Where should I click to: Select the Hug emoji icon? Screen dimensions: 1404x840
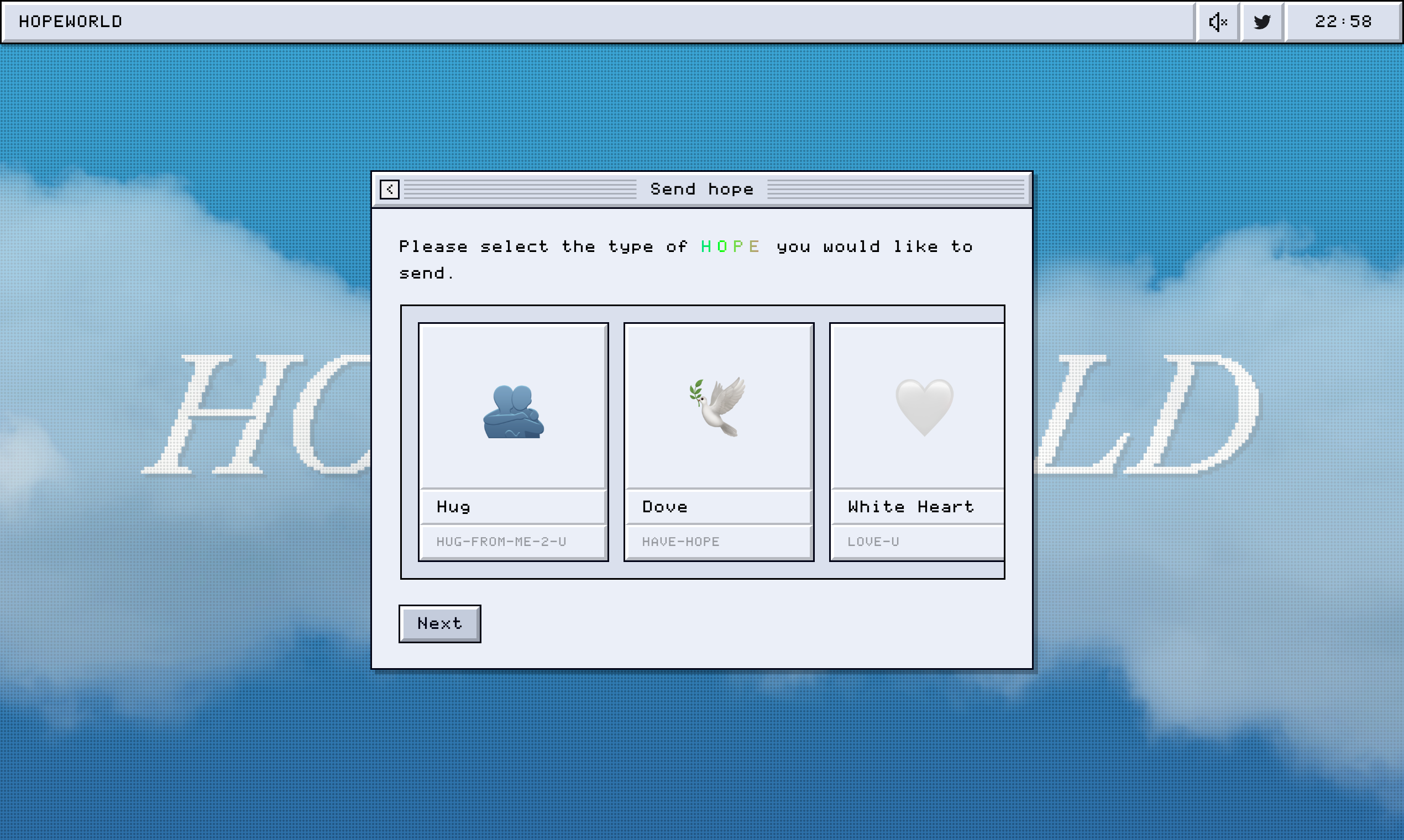click(514, 412)
